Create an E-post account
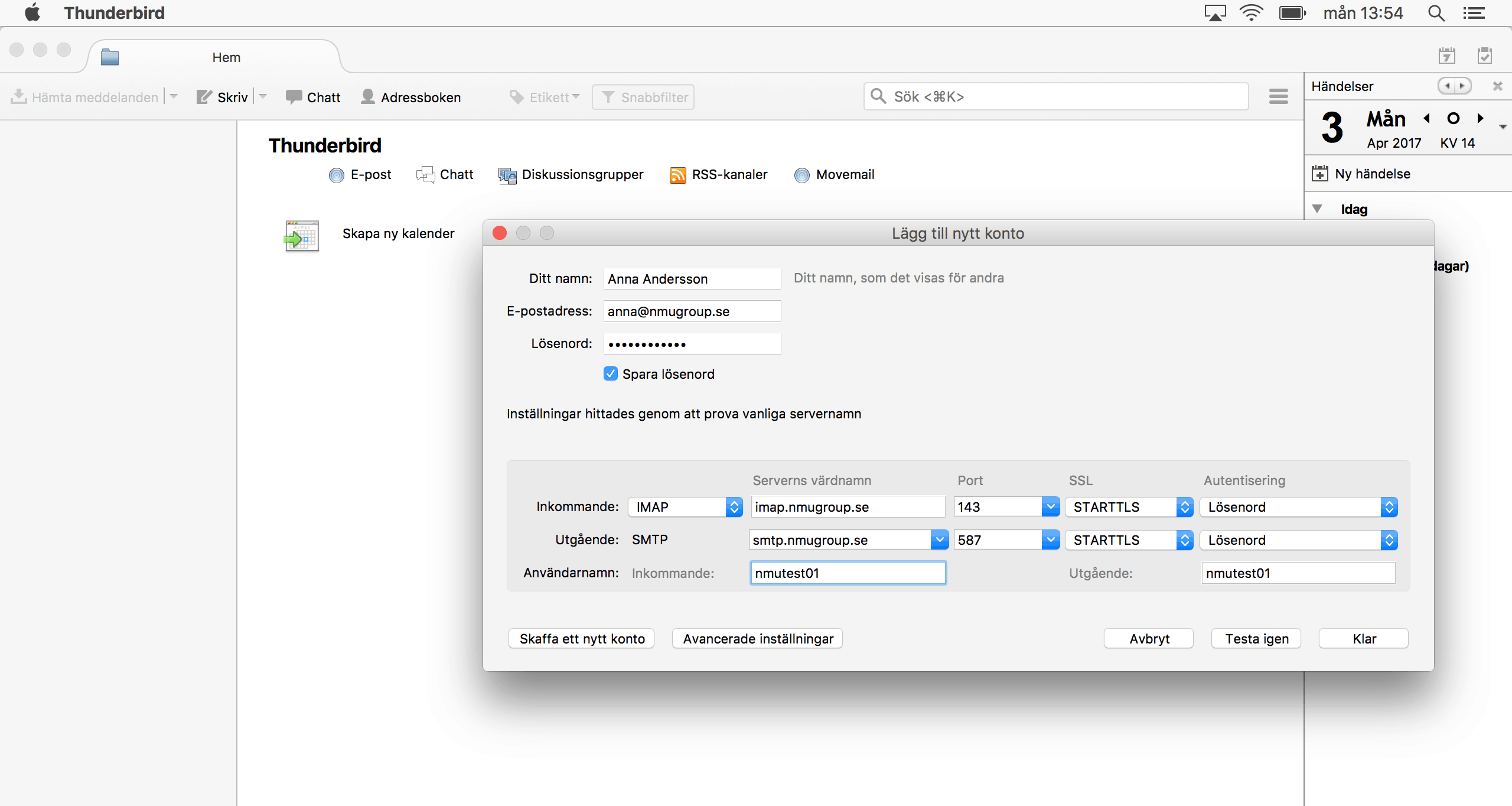 [x=360, y=175]
